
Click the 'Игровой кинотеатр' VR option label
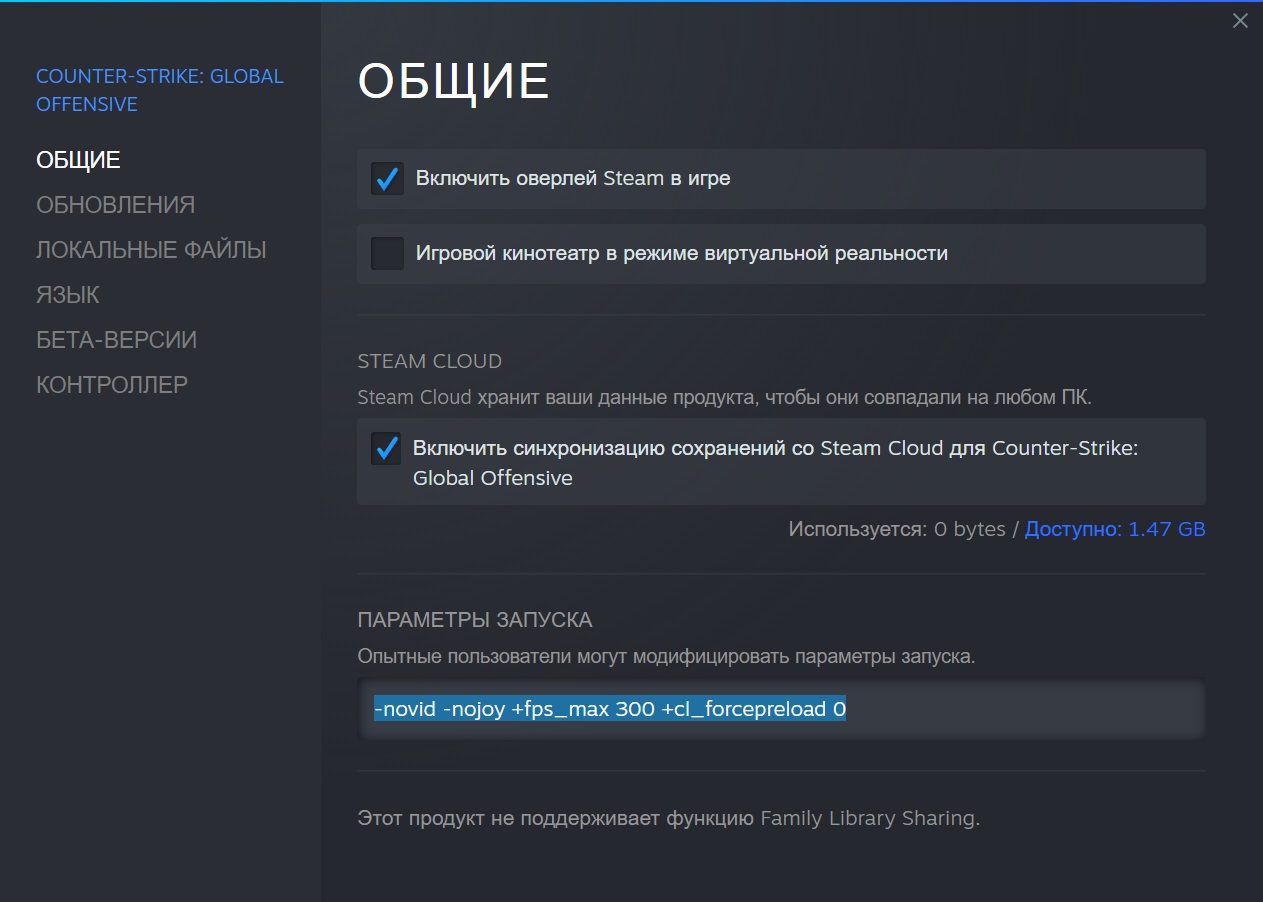click(681, 254)
